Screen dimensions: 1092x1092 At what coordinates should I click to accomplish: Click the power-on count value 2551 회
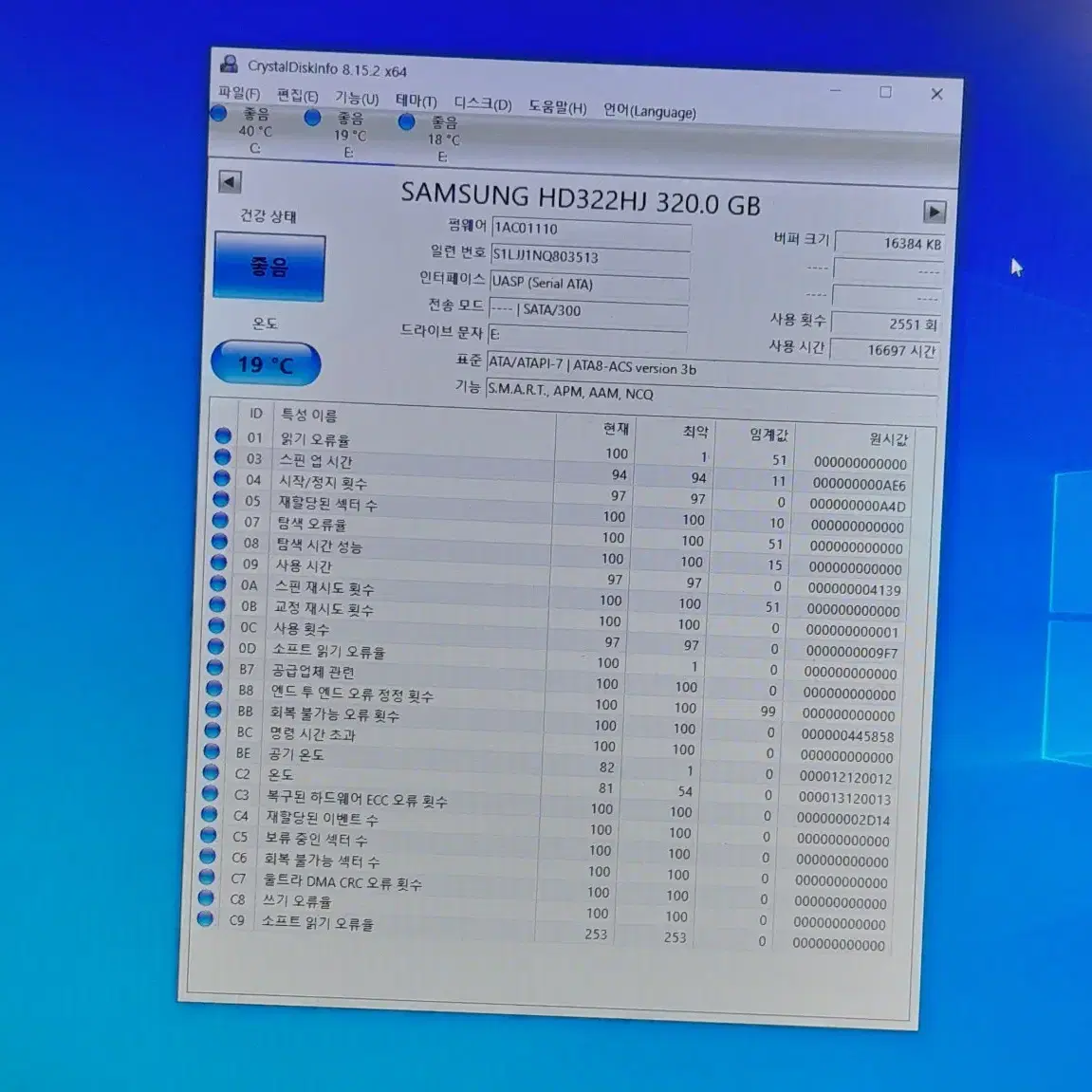coord(886,324)
